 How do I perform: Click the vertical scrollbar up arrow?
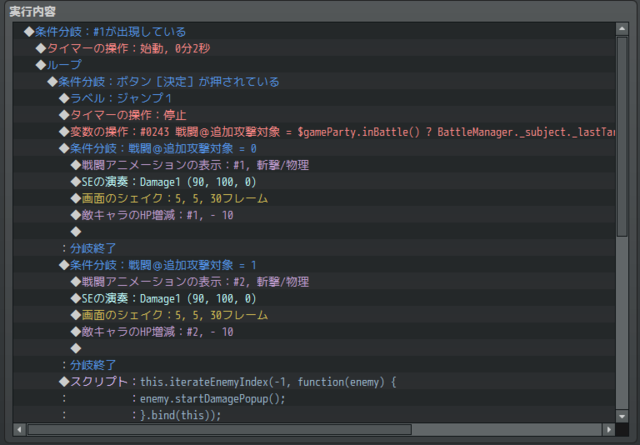(622, 29)
